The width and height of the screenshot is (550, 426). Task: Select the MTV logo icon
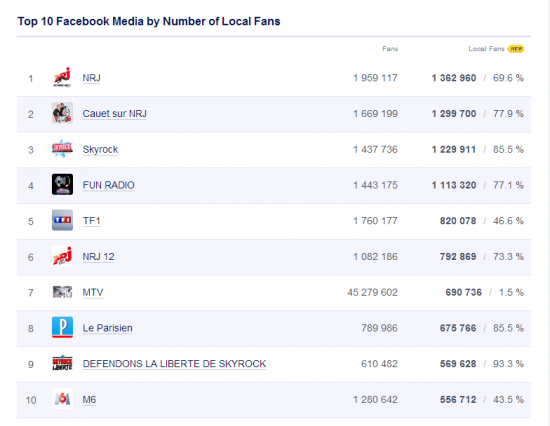pos(62,292)
